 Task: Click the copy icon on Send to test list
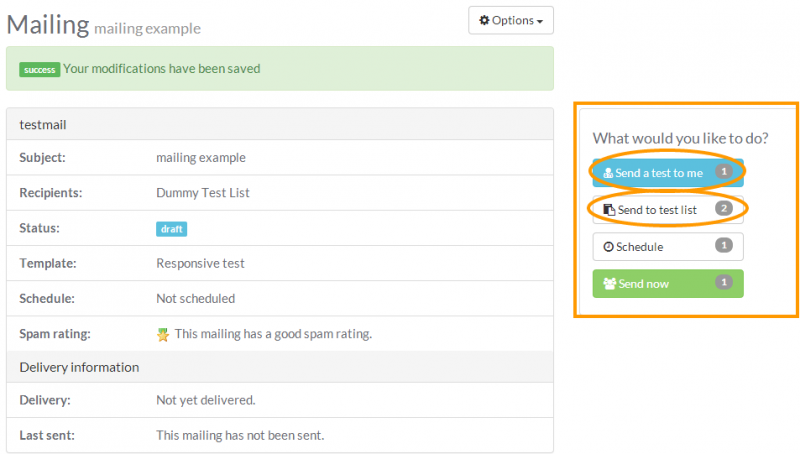(x=609, y=210)
